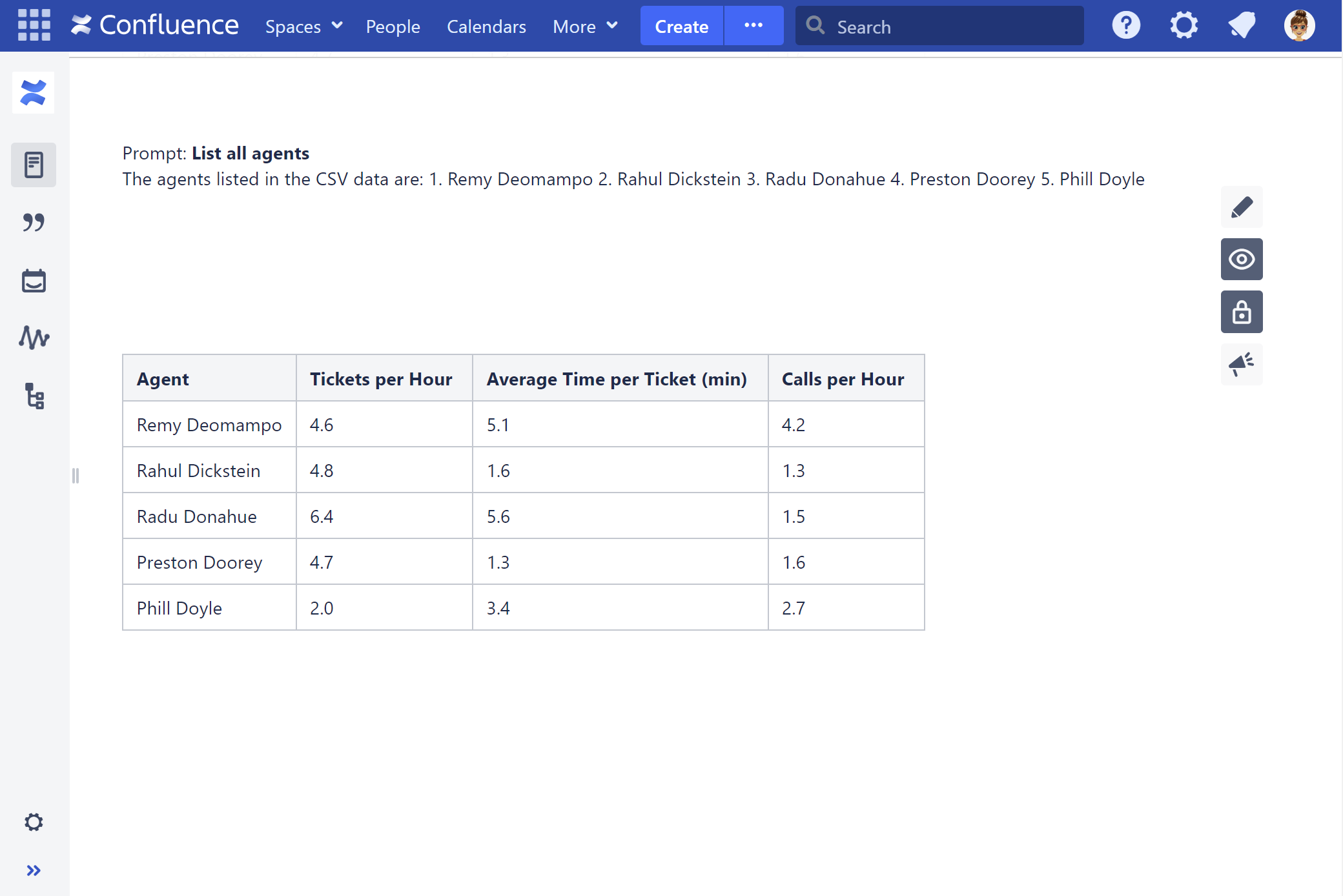The width and height of the screenshot is (1343, 896).
Task: Toggle the watch eye button
Action: pos(1241,260)
